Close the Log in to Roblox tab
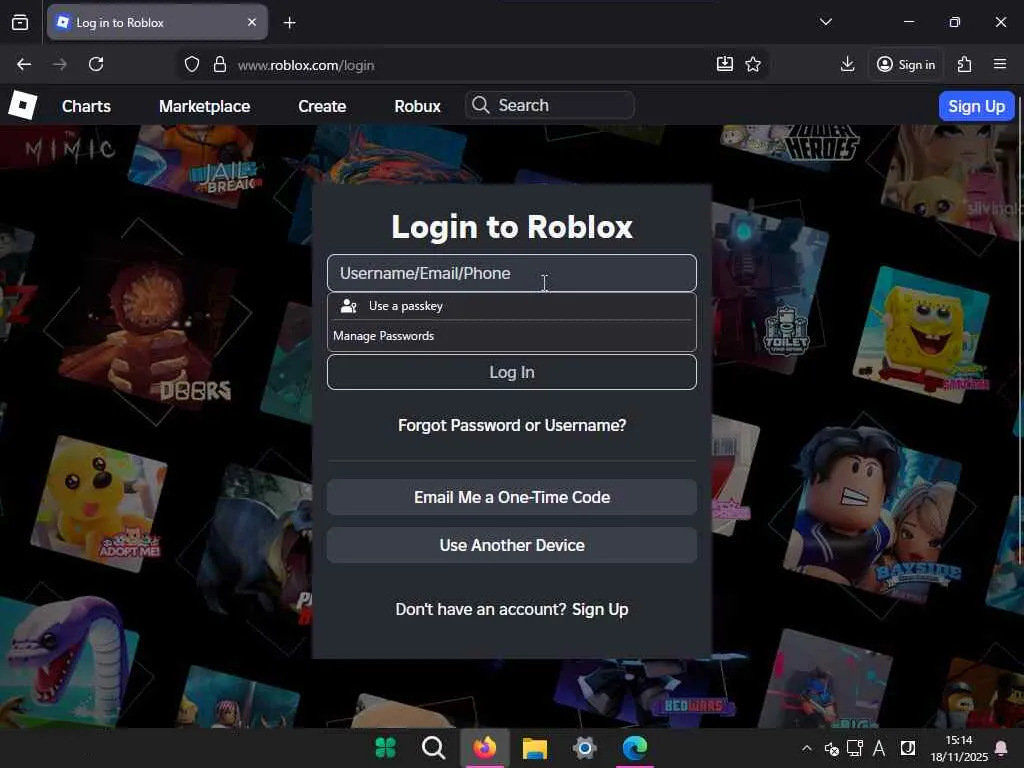The image size is (1024, 768). [x=252, y=22]
